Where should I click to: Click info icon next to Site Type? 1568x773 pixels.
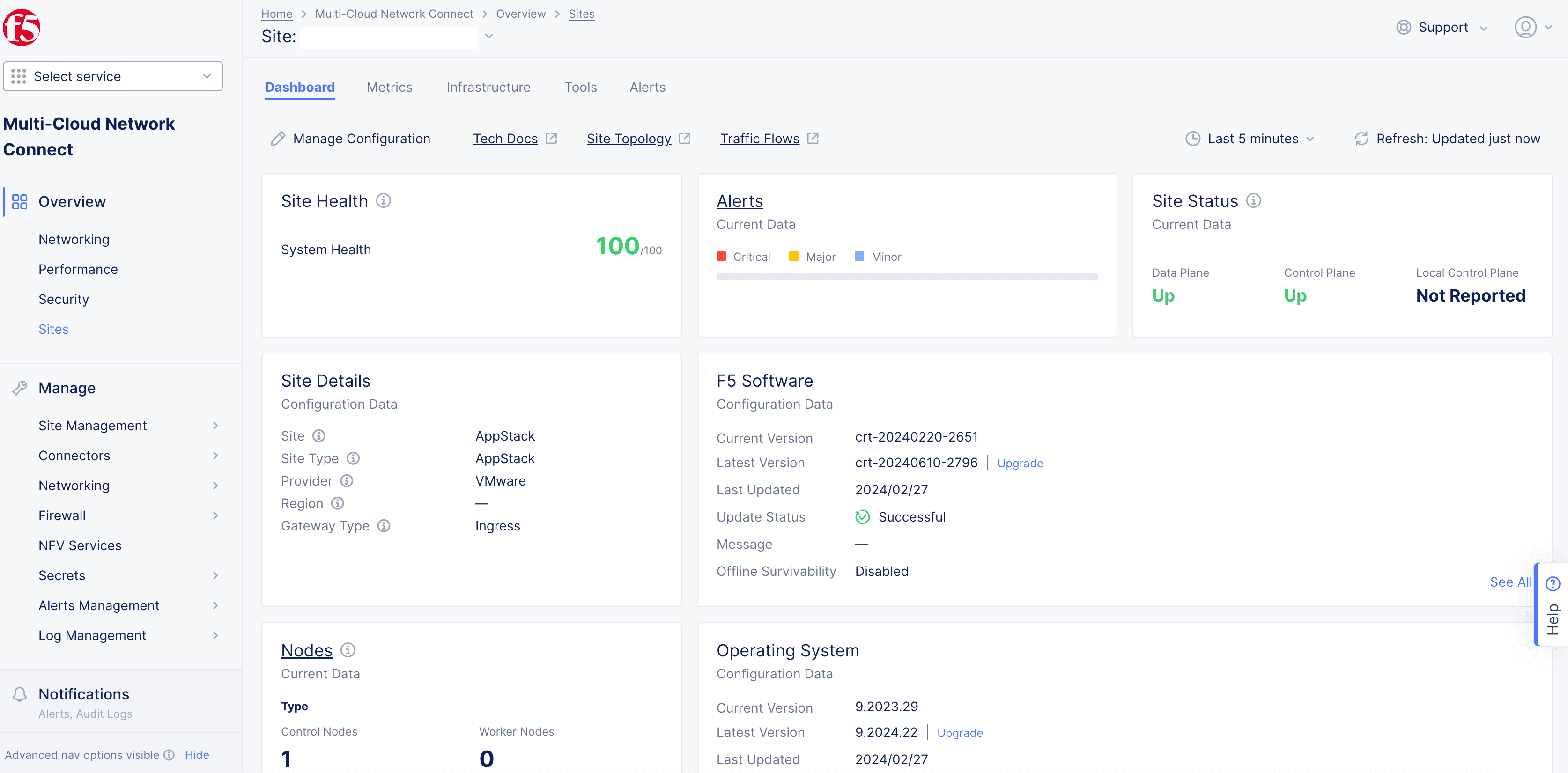pos(353,458)
